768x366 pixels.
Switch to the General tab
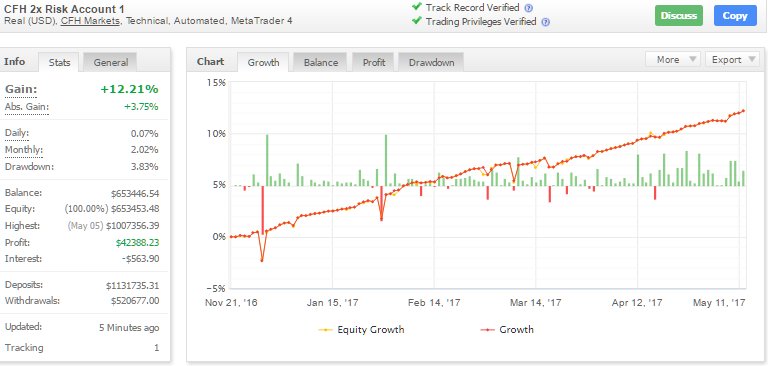point(111,63)
